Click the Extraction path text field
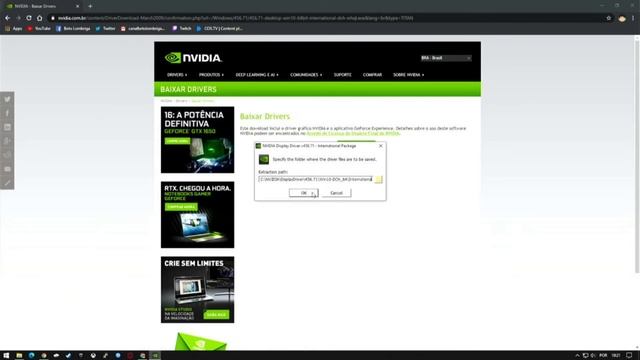The width and height of the screenshot is (640, 360). pyautogui.click(x=316, y=179)
